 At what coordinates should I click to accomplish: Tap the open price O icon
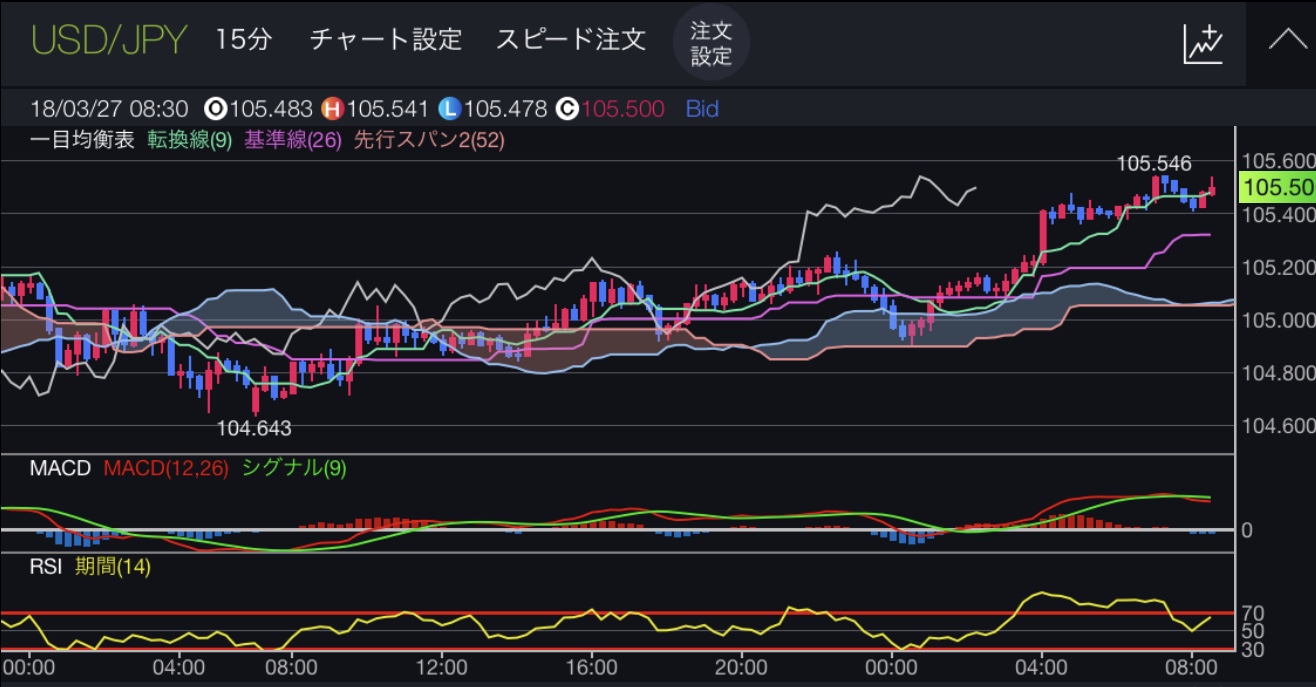pyautogui.click(x=214, y=109)
